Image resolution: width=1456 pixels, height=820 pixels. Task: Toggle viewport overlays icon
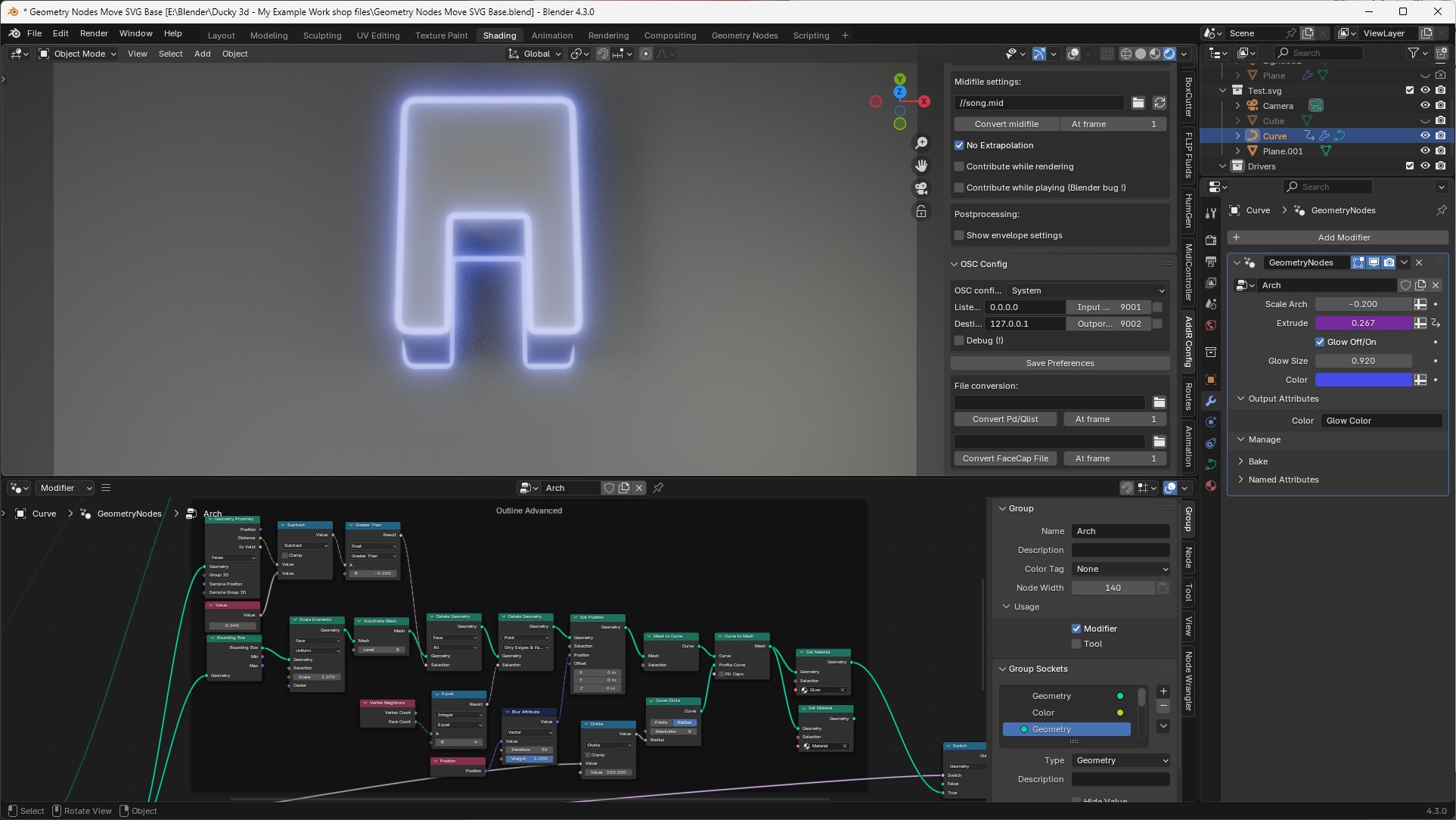1073,54
